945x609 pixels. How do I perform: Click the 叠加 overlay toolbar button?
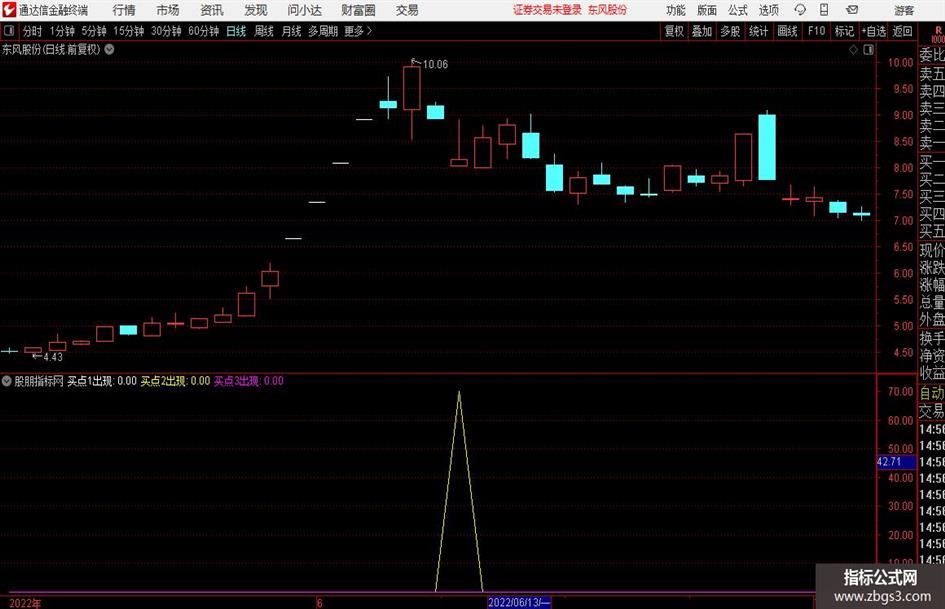coord(702,31)
